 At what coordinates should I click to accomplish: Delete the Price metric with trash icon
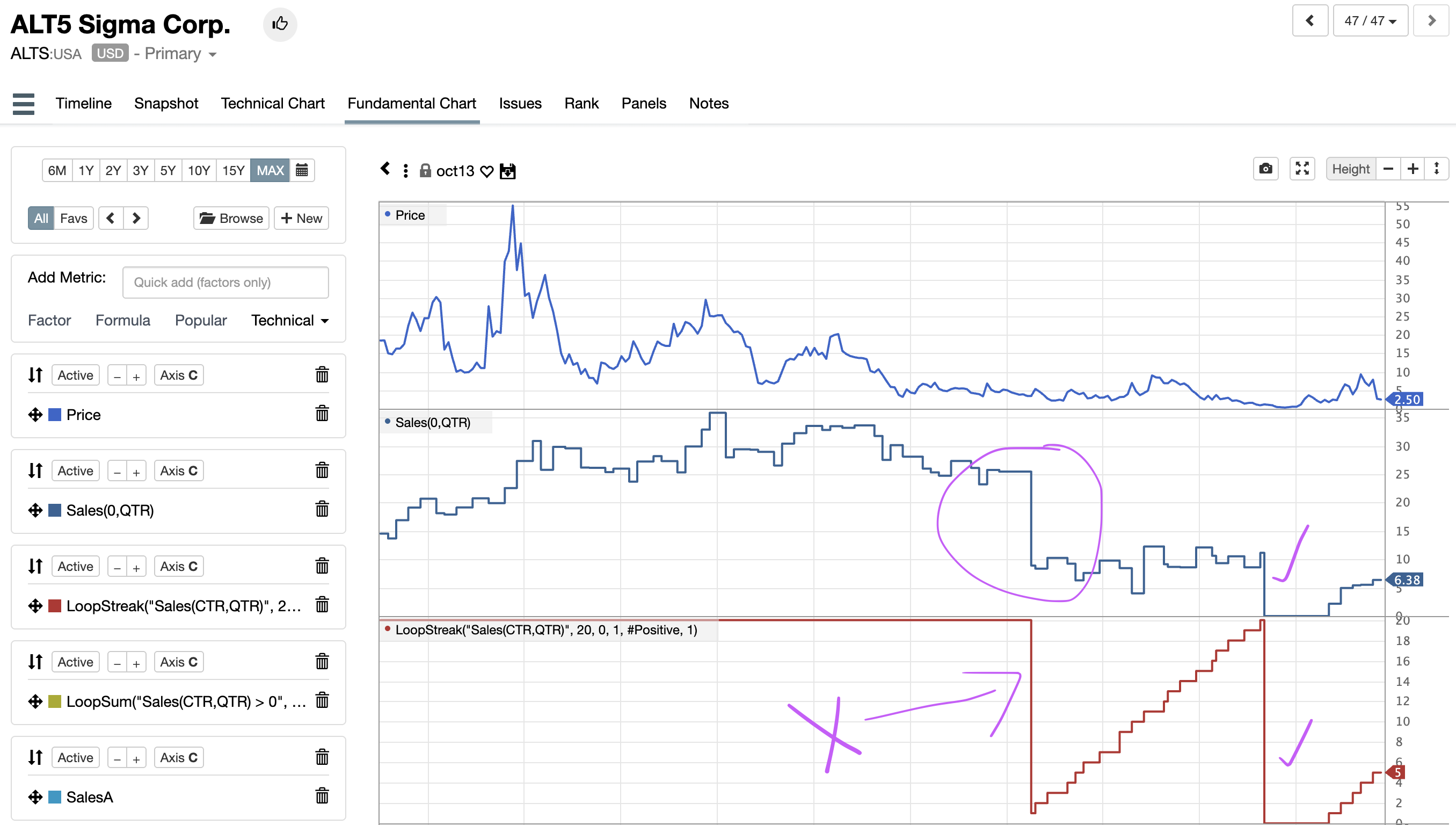tap(322, 414)
